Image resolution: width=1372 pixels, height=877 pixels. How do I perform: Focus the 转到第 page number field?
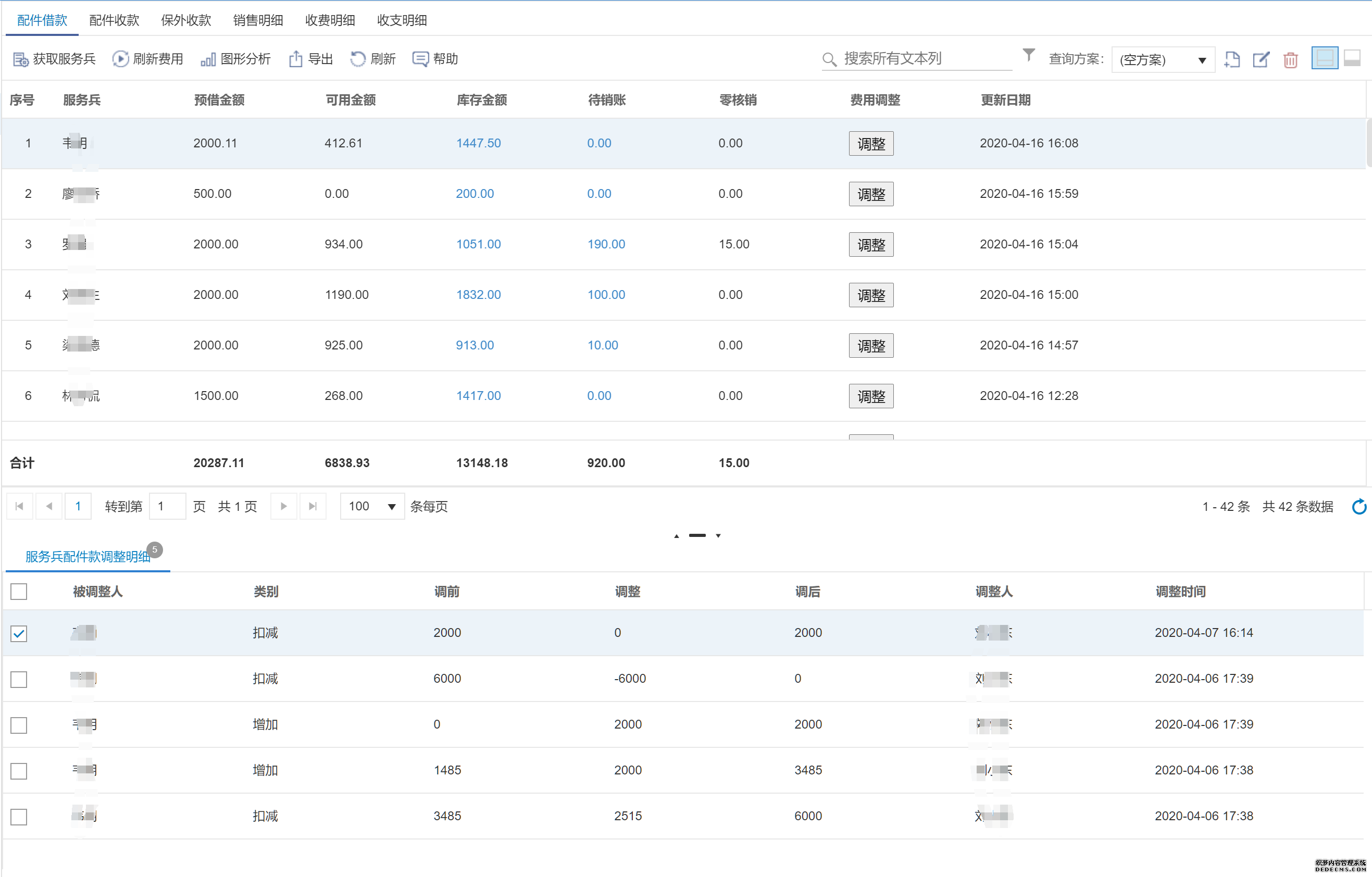point(168,506)
